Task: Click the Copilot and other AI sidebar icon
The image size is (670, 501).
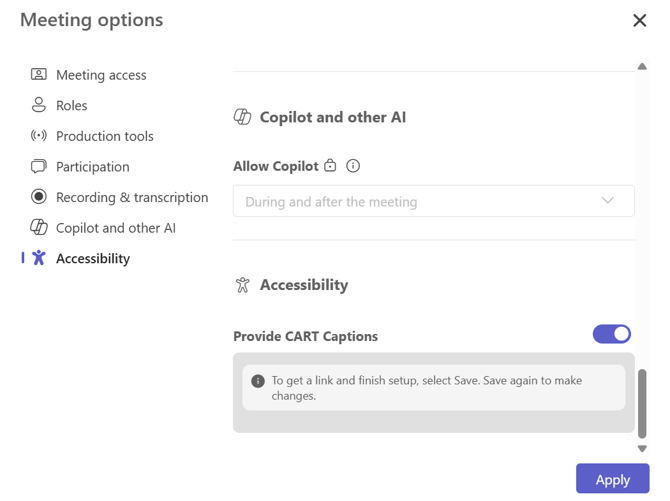Action: point(39,228)
